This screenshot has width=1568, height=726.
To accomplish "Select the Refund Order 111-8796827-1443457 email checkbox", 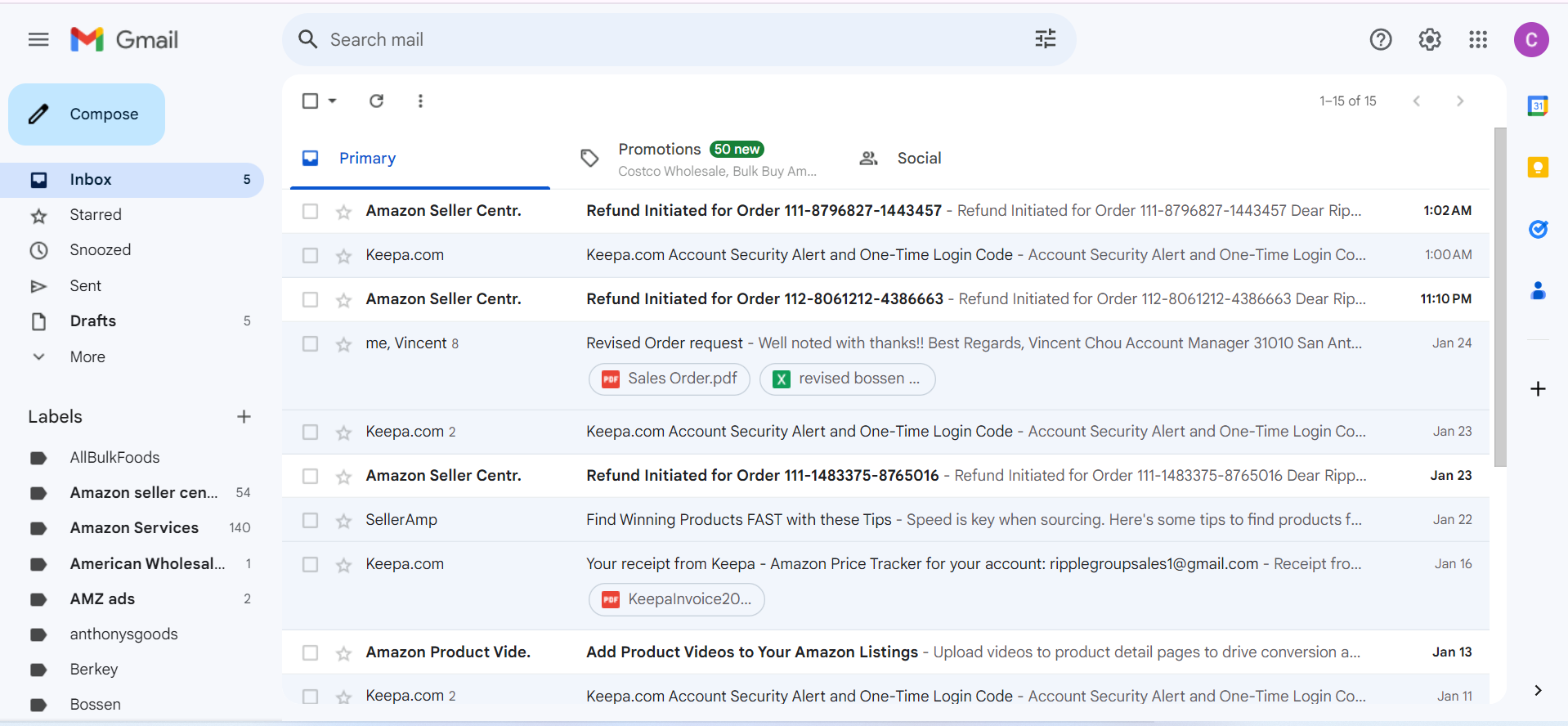I will tap(310, 211).
